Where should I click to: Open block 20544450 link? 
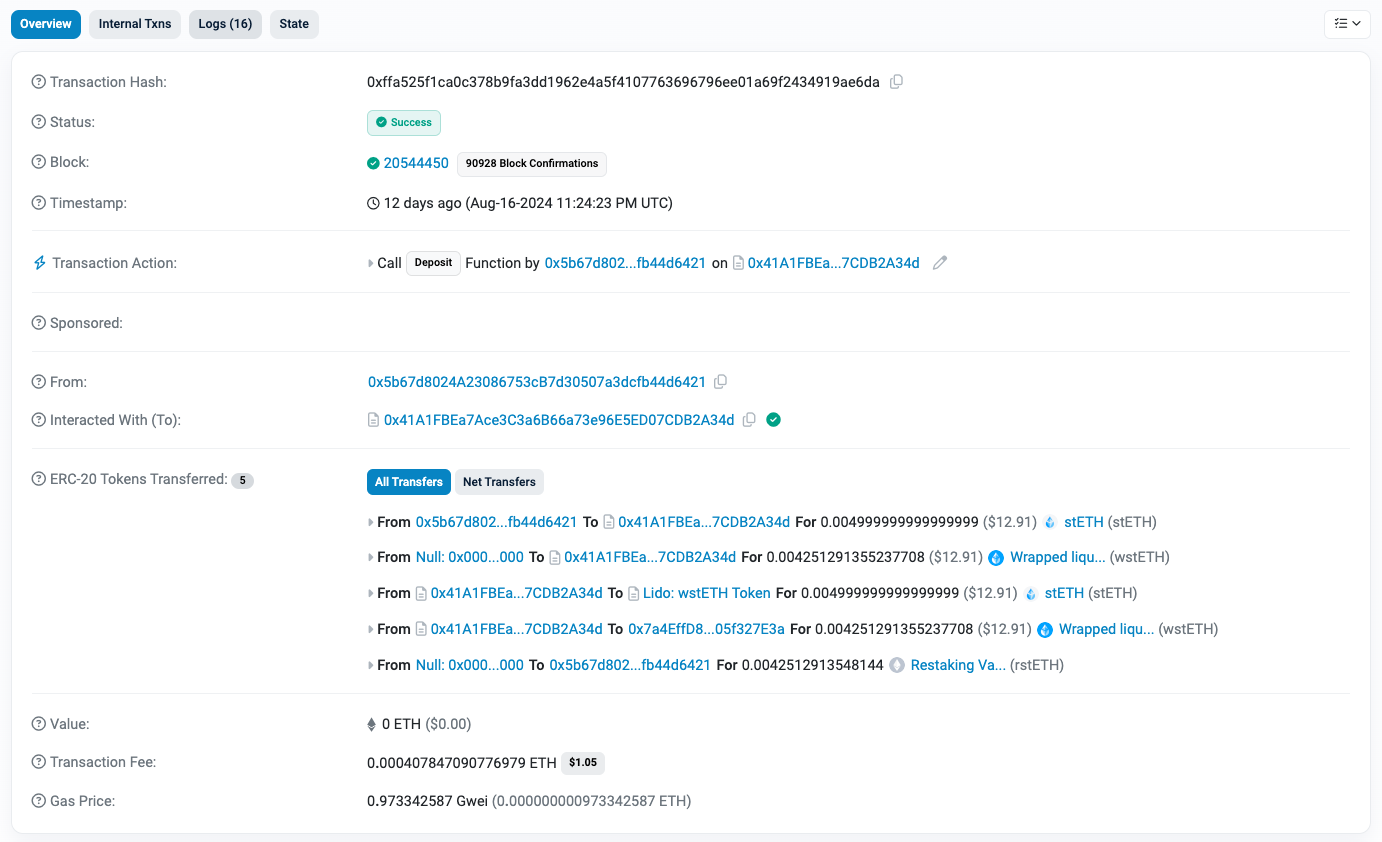pos(416,163)
